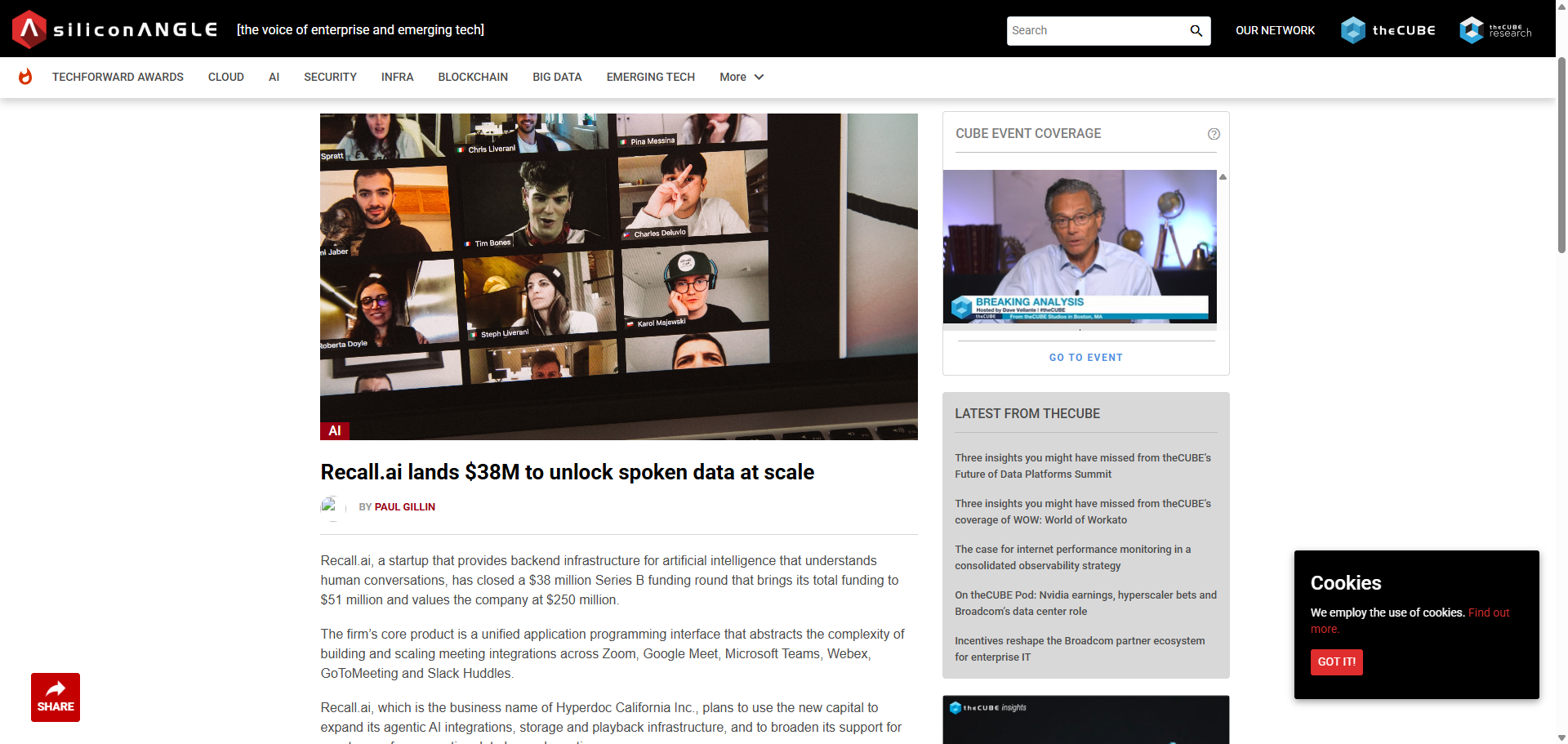The image size is (1568, 744).
Task: Click the SiliconANGLE logo
Action: pyautogui.click(x=115, y=29)
